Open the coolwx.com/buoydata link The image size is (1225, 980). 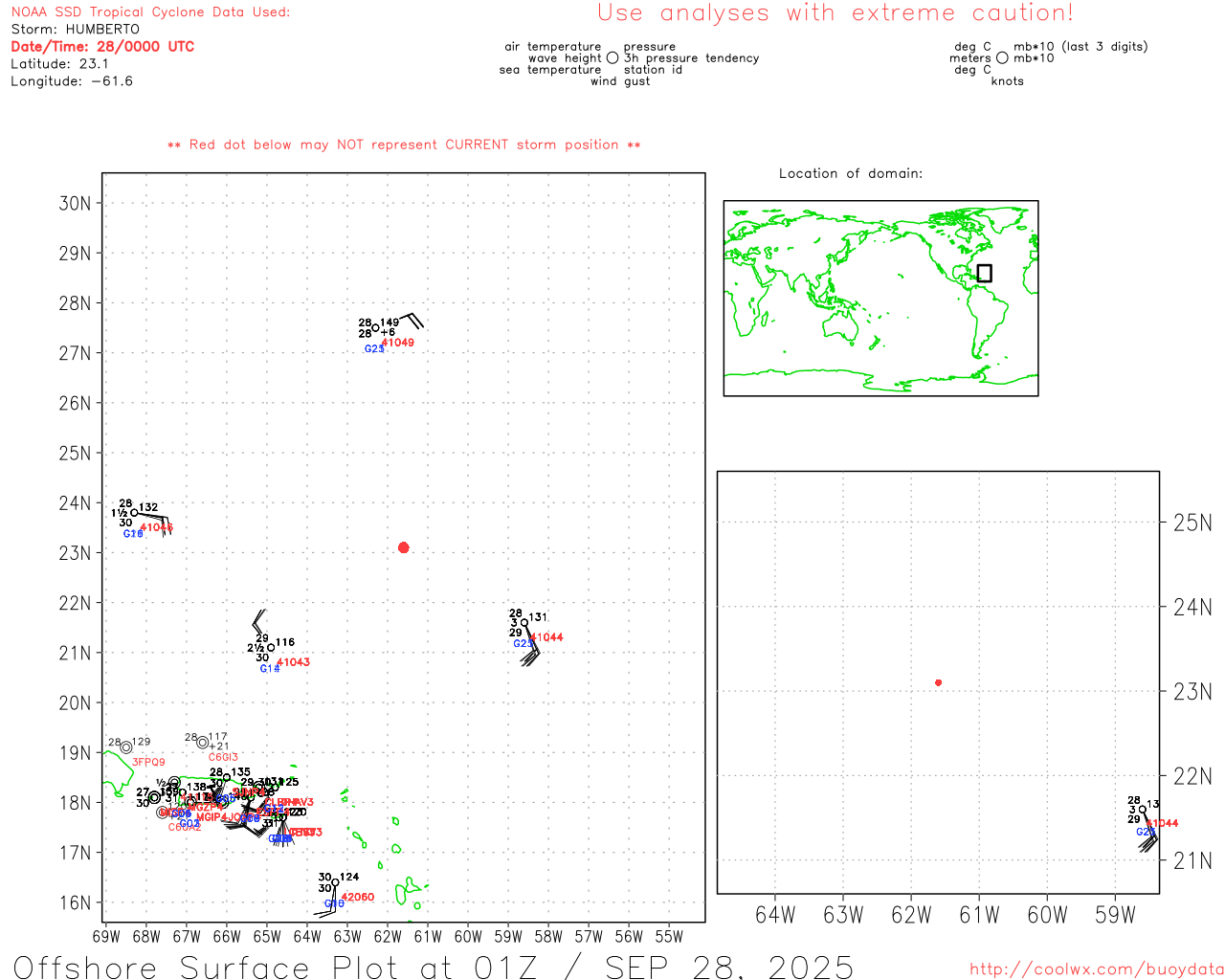pos(1097,969)
